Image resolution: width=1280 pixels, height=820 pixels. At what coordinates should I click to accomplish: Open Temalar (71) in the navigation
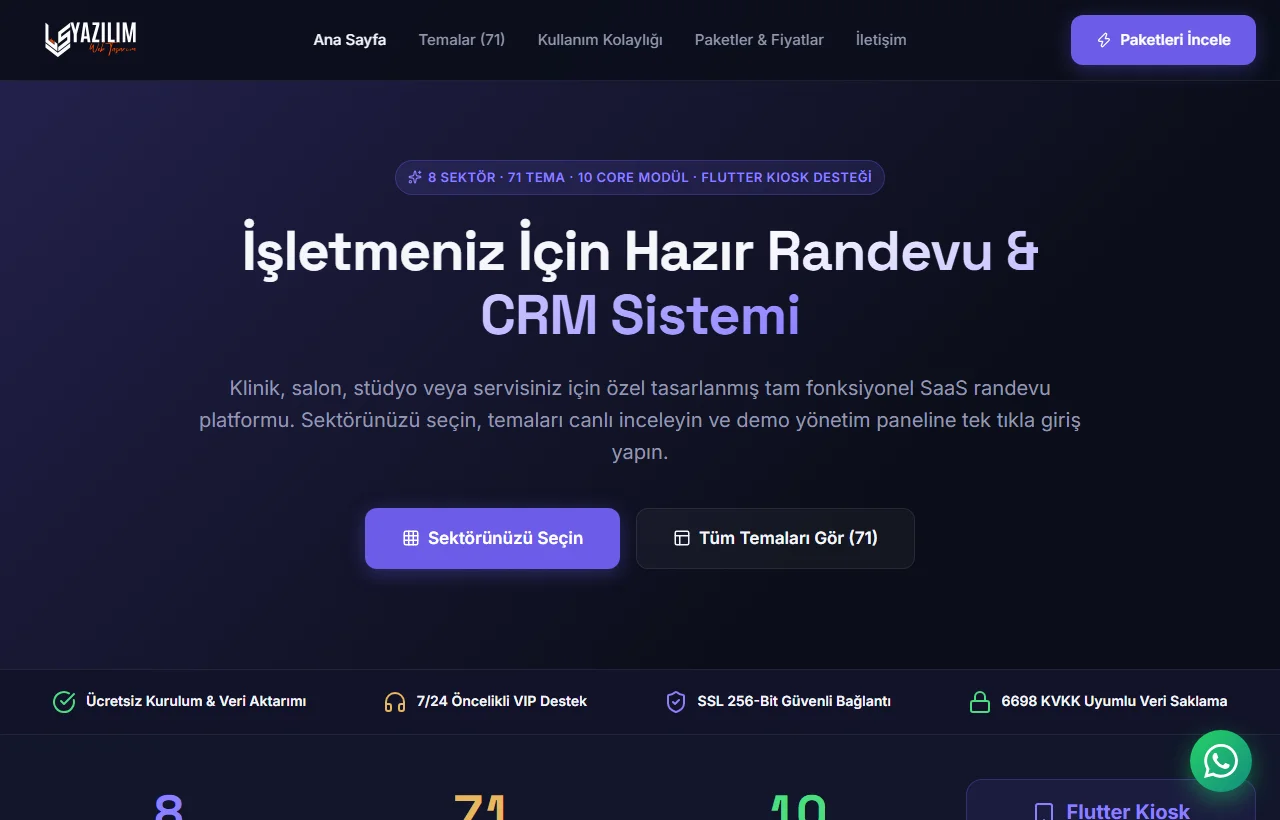pos(462,40)
